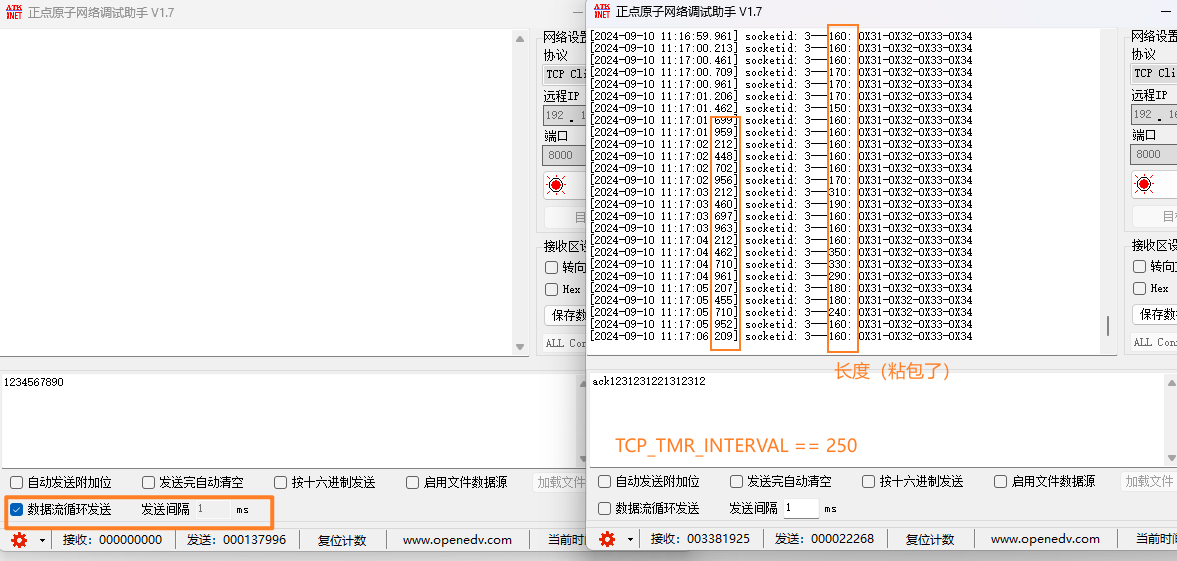Click remote IP field in right window
1177x561 pixels.
click(x=1154, y=114)
